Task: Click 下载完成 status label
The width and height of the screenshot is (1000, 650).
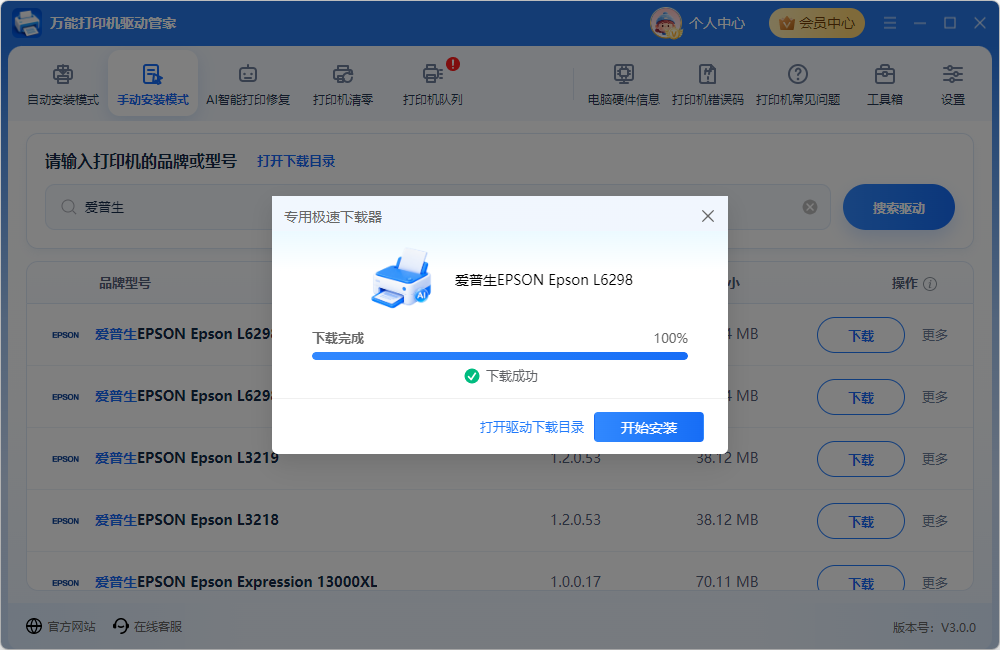Action: (338, 338)
